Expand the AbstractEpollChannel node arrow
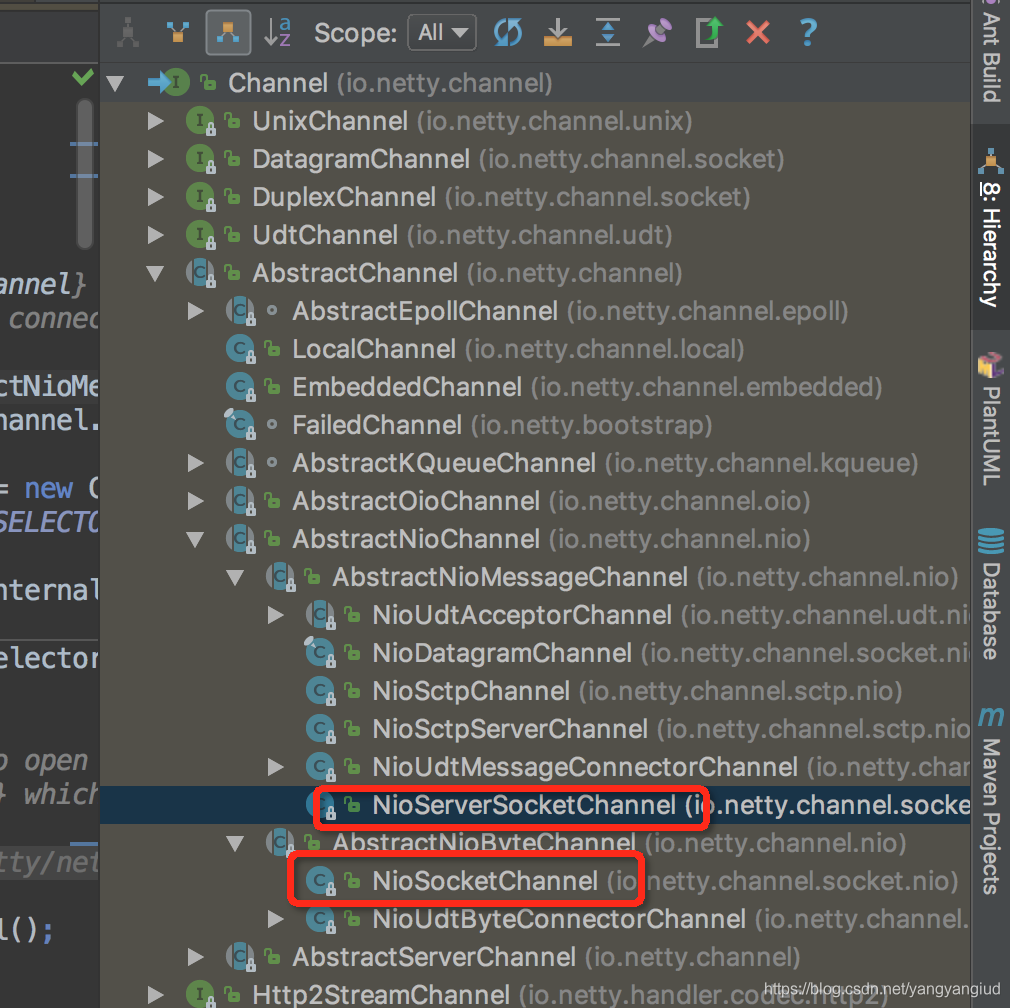 click(x=195, y=311)
